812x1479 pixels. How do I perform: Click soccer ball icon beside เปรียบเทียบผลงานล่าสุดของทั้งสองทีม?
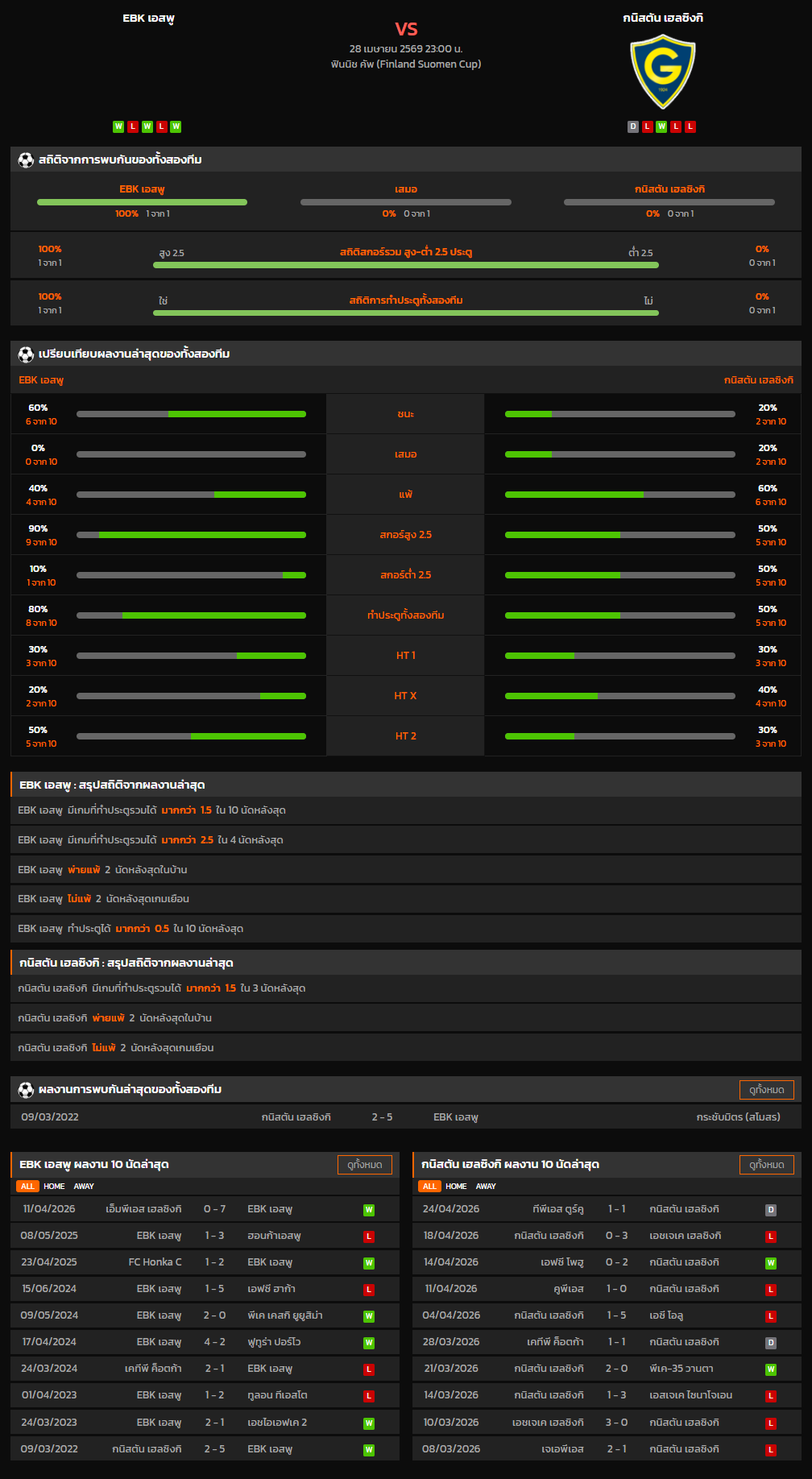(26, 354)
